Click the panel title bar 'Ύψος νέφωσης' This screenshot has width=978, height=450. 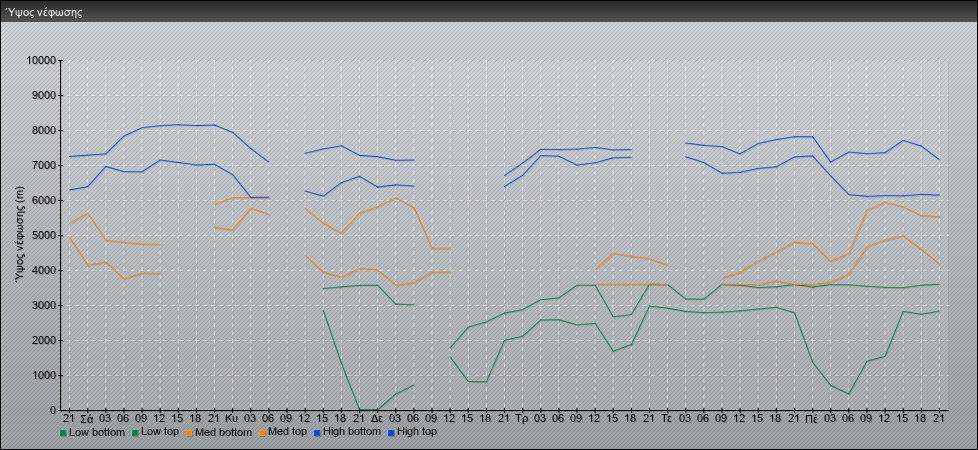pyautogui.click(x=489, y=12)
